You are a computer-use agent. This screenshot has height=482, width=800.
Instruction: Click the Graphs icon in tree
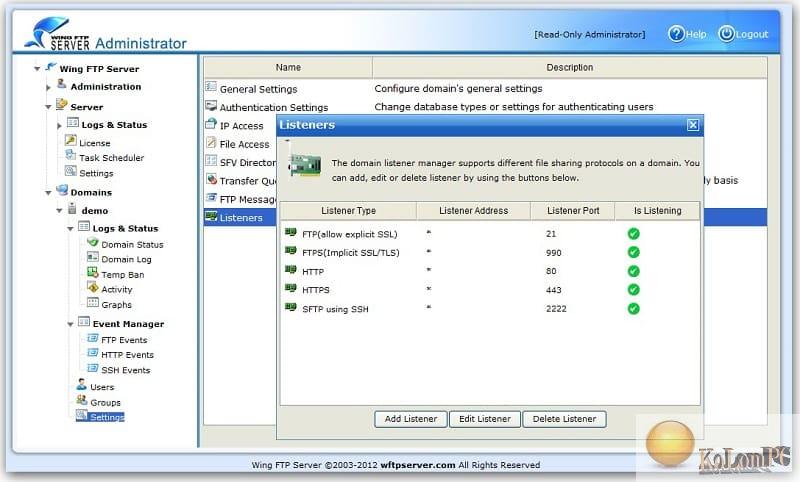tap(93, 302)
